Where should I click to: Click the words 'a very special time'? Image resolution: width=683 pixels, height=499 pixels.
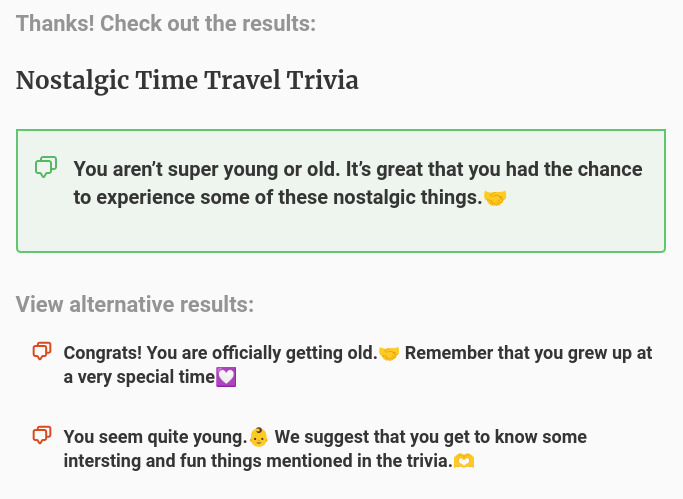pyautogui.click(x=138, y=377)
